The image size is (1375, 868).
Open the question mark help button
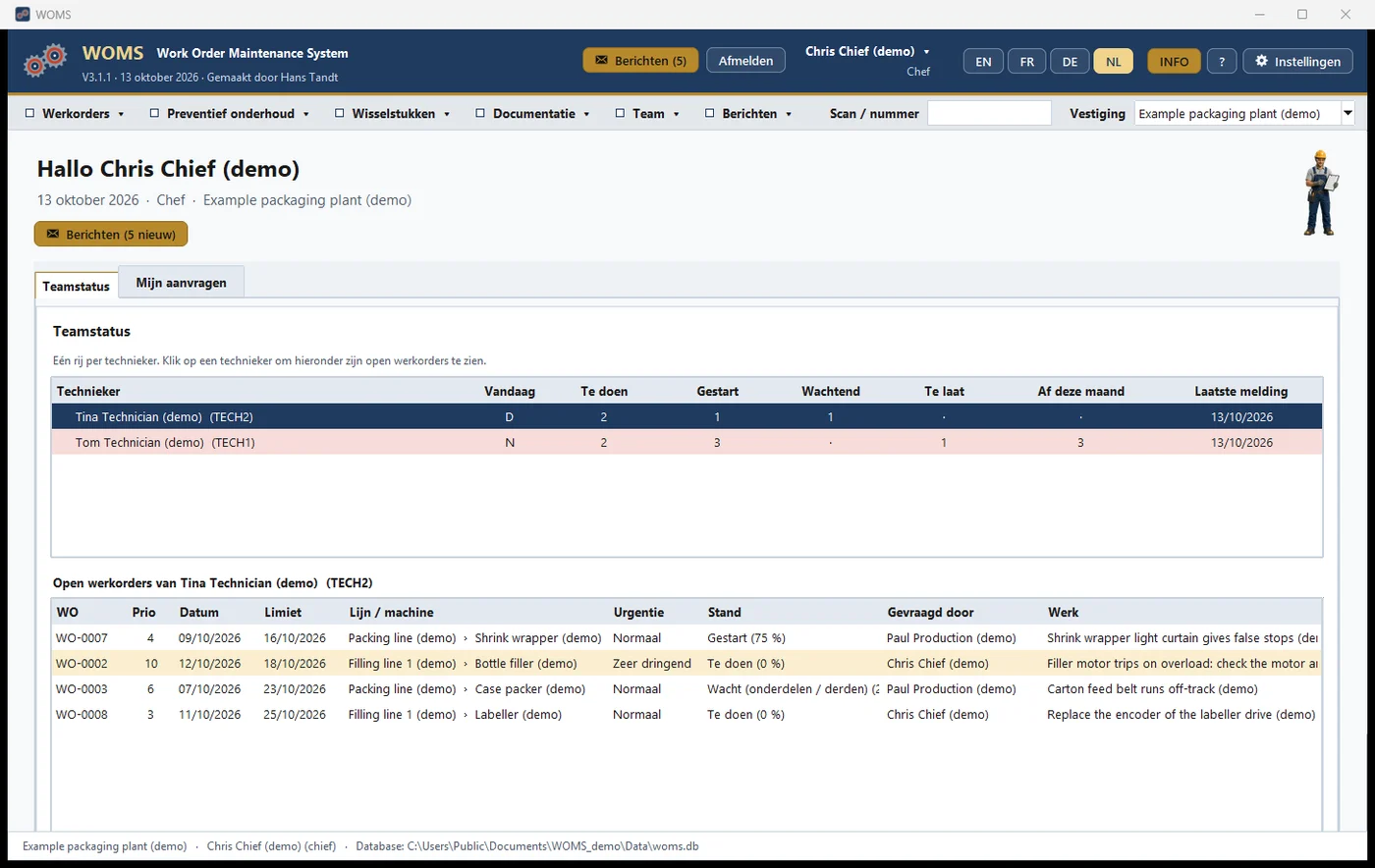pyautogui.click(x=1221, y=61)
